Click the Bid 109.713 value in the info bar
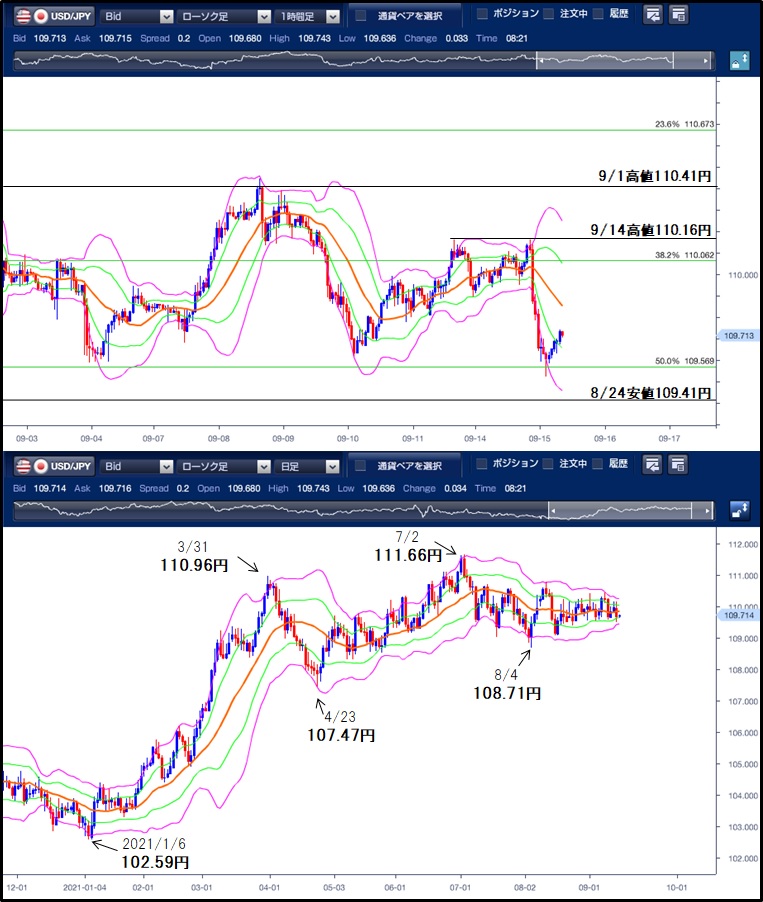 (x=49, y=39)
